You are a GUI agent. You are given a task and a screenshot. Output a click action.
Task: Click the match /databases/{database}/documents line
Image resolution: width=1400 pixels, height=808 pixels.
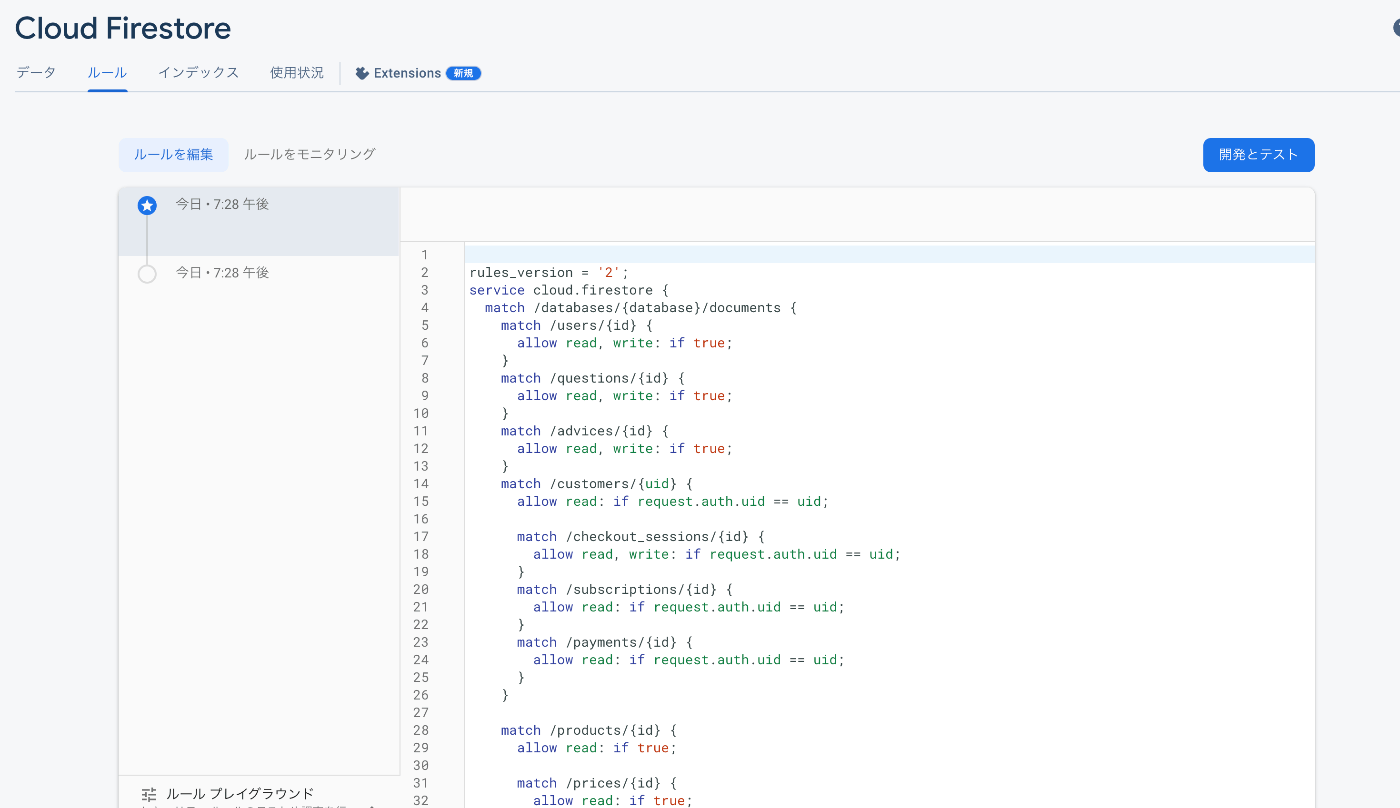point(641,308)
